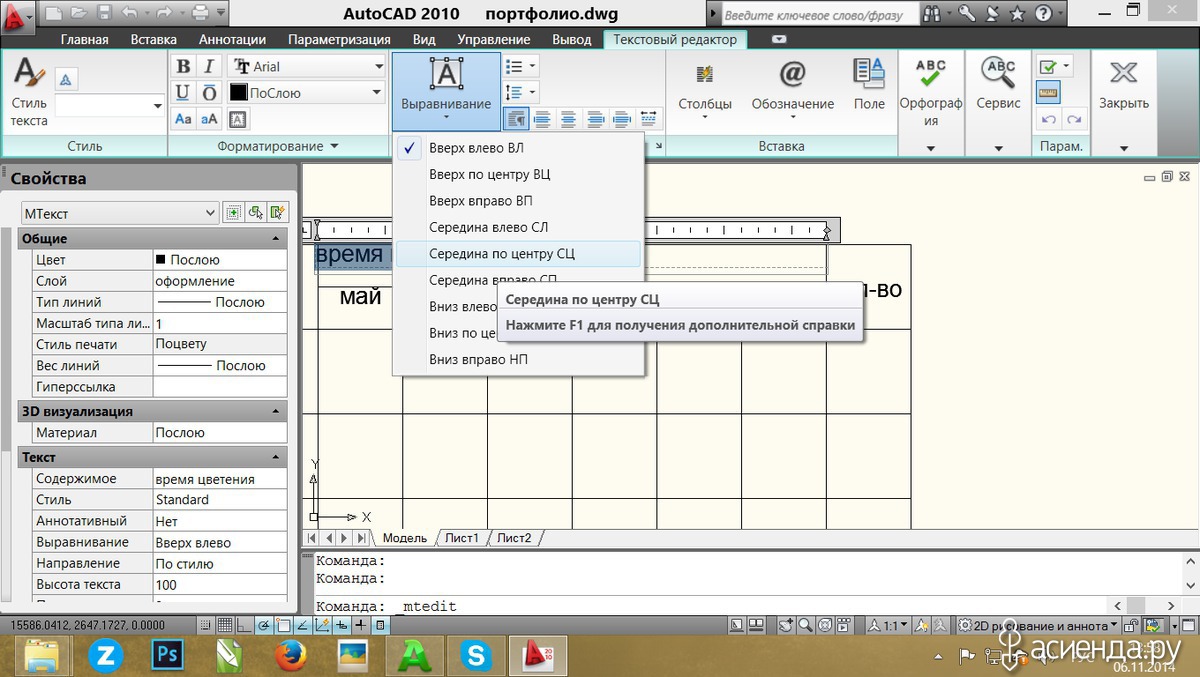Image resolution: width=1200 pixels, height=677 pixels.
Task: Open bullets and numbering dropdown
Action: point(521,67)
